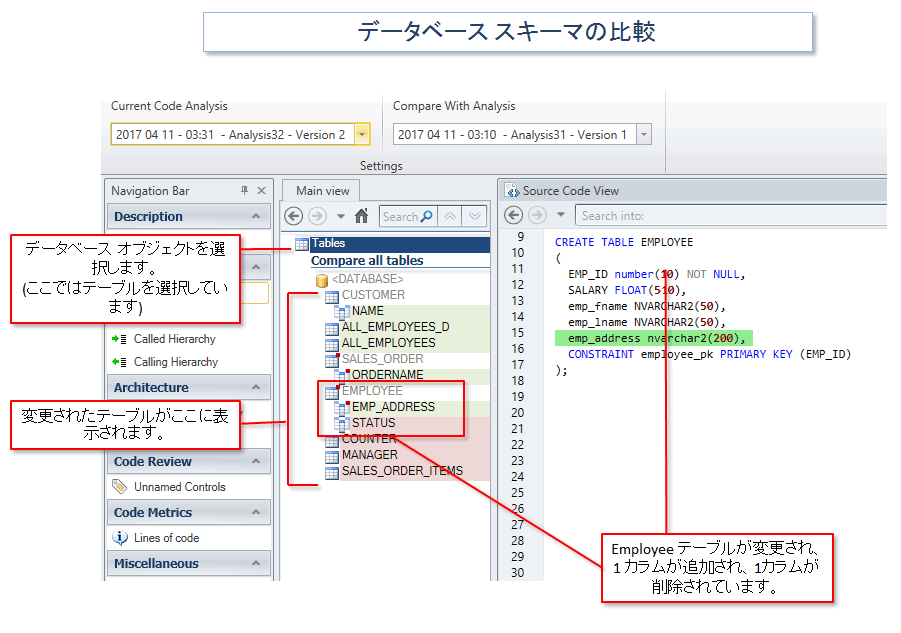Click the pin icon on Navigation Bar
The width and height of the screenshot is (901, 633).
[244, 191]
